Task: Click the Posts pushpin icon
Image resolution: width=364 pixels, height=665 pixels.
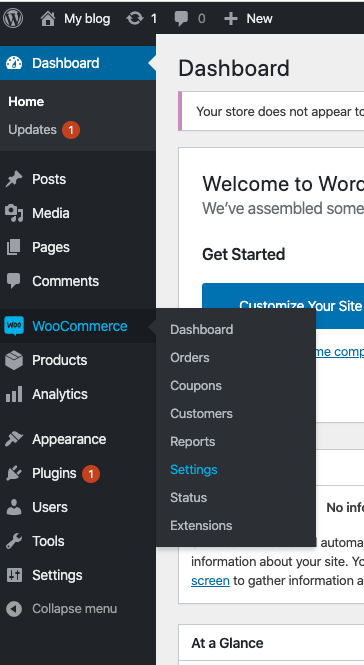Action: point(14,179)
